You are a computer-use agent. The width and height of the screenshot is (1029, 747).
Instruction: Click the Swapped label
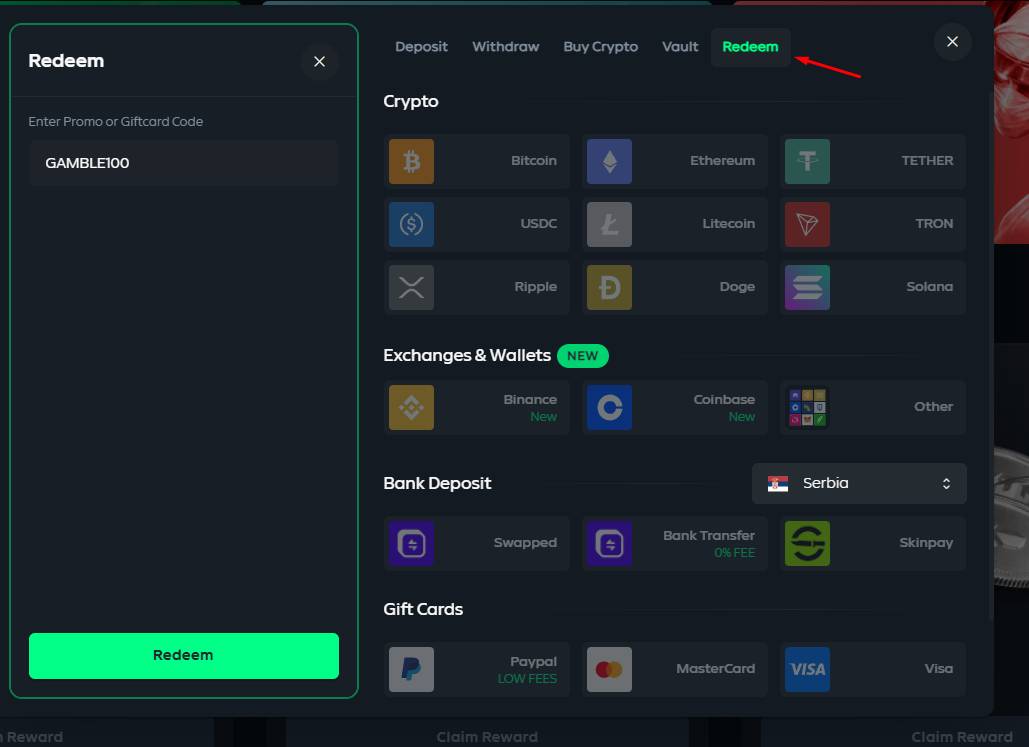[525, 543]
